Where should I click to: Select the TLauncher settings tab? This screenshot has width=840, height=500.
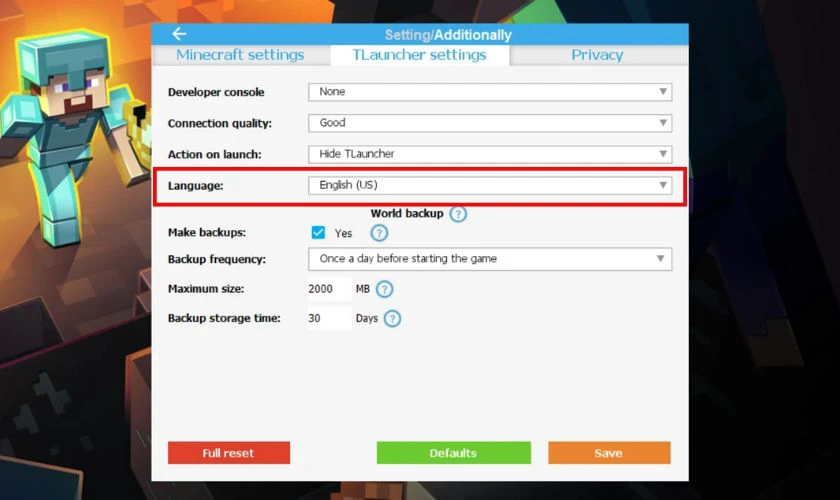coord(419,55)
